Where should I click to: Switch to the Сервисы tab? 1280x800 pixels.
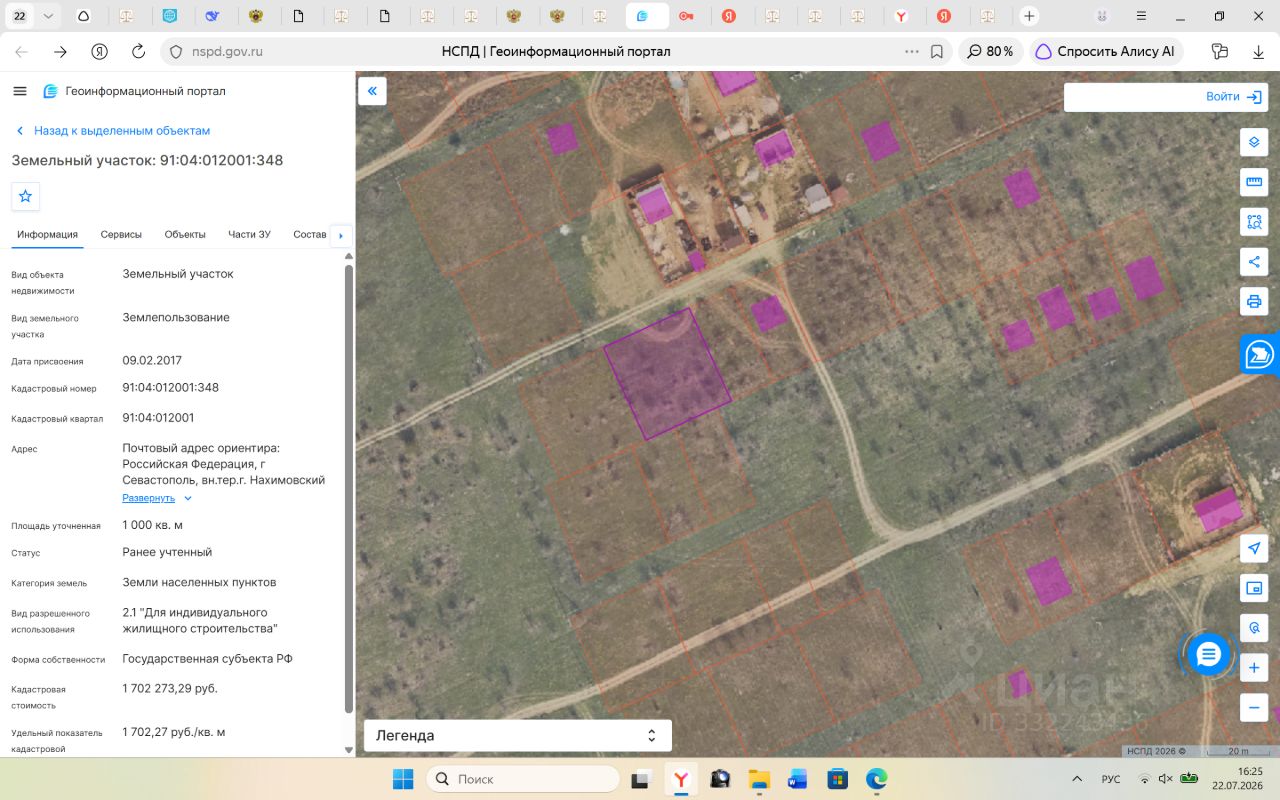tap(121, 234)
